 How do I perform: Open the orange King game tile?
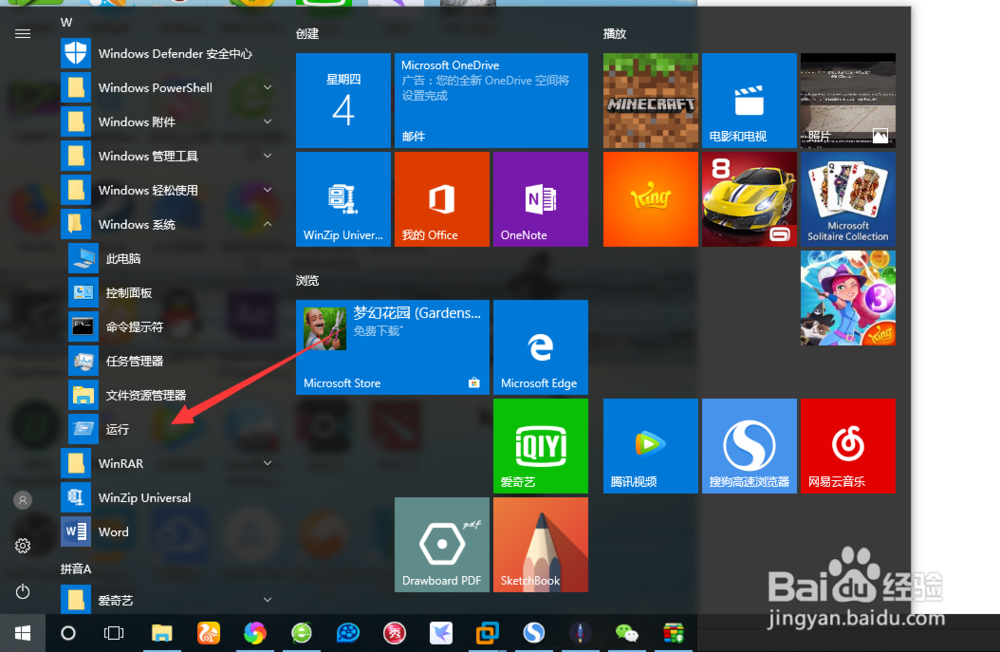pyautogui.click(x=651, y=199)
